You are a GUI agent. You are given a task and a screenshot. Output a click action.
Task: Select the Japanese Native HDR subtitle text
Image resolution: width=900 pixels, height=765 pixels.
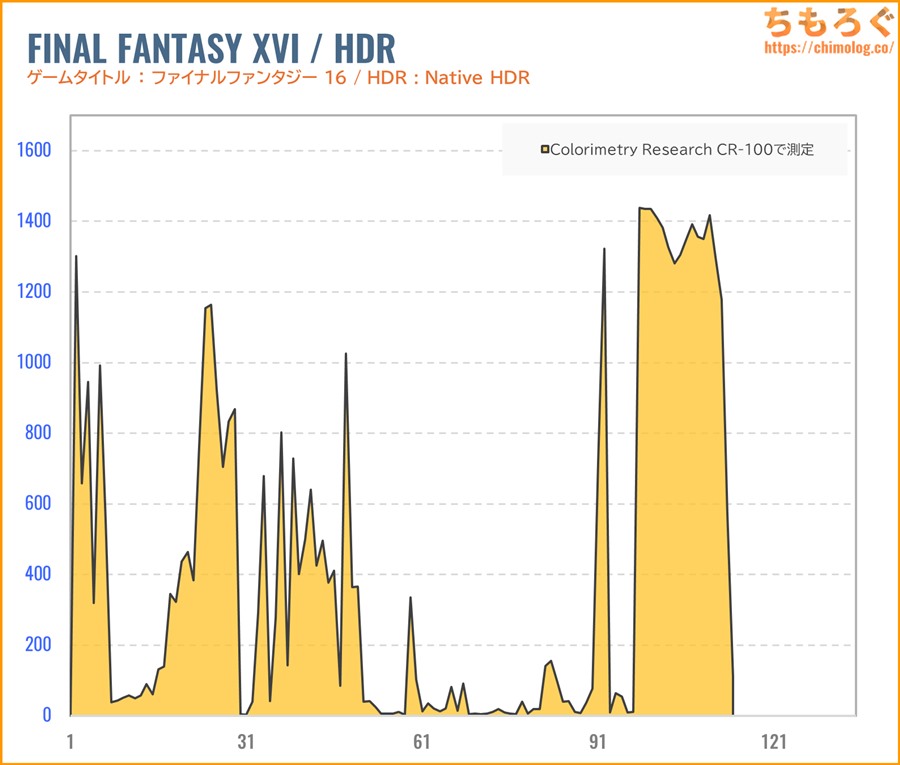point(276,78)
